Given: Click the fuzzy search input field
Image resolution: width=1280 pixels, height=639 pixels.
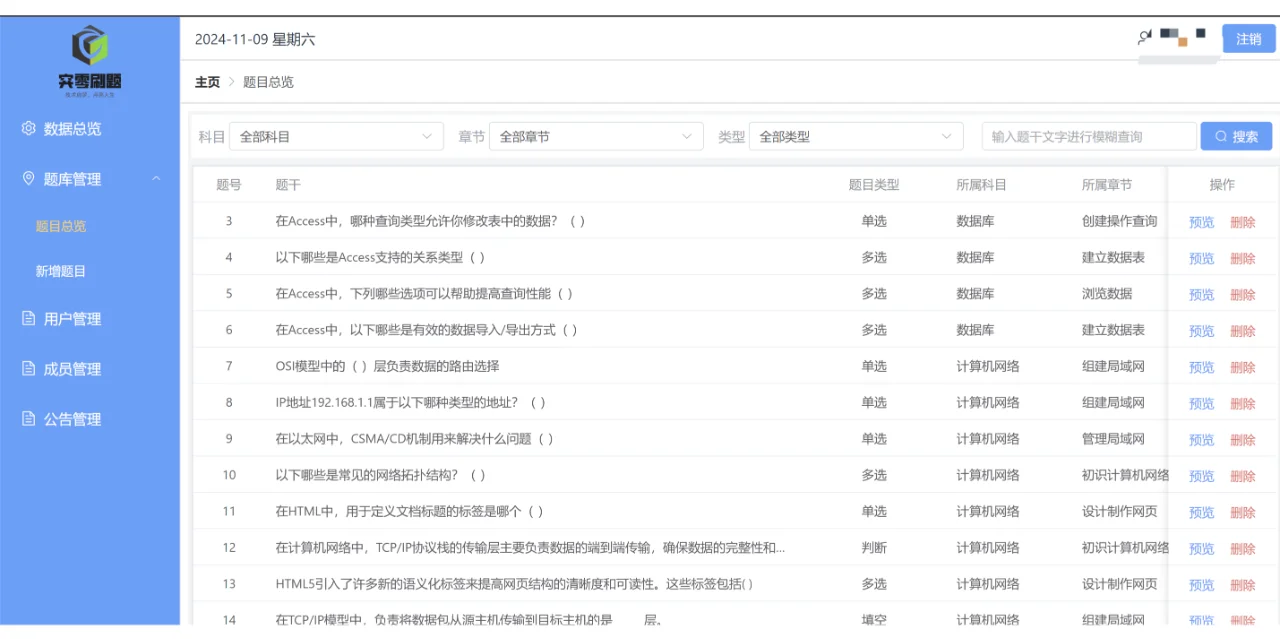Looking at the screenshot, I should [x=1087, y=136].
